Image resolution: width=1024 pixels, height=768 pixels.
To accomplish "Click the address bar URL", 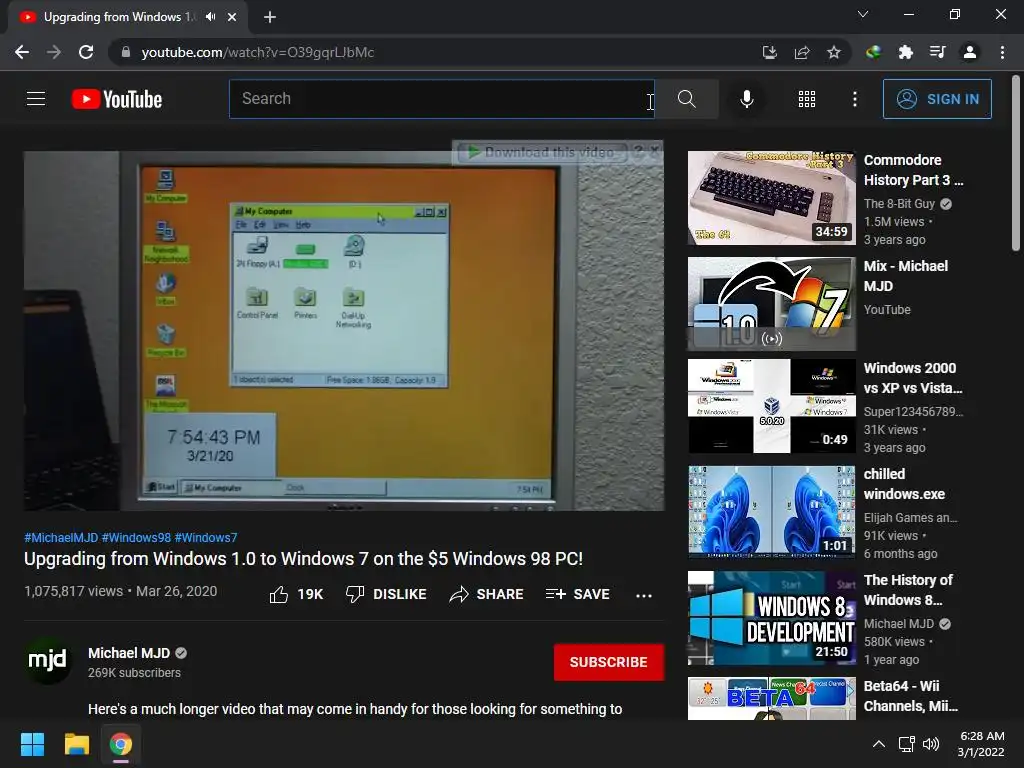I will 257,52.
